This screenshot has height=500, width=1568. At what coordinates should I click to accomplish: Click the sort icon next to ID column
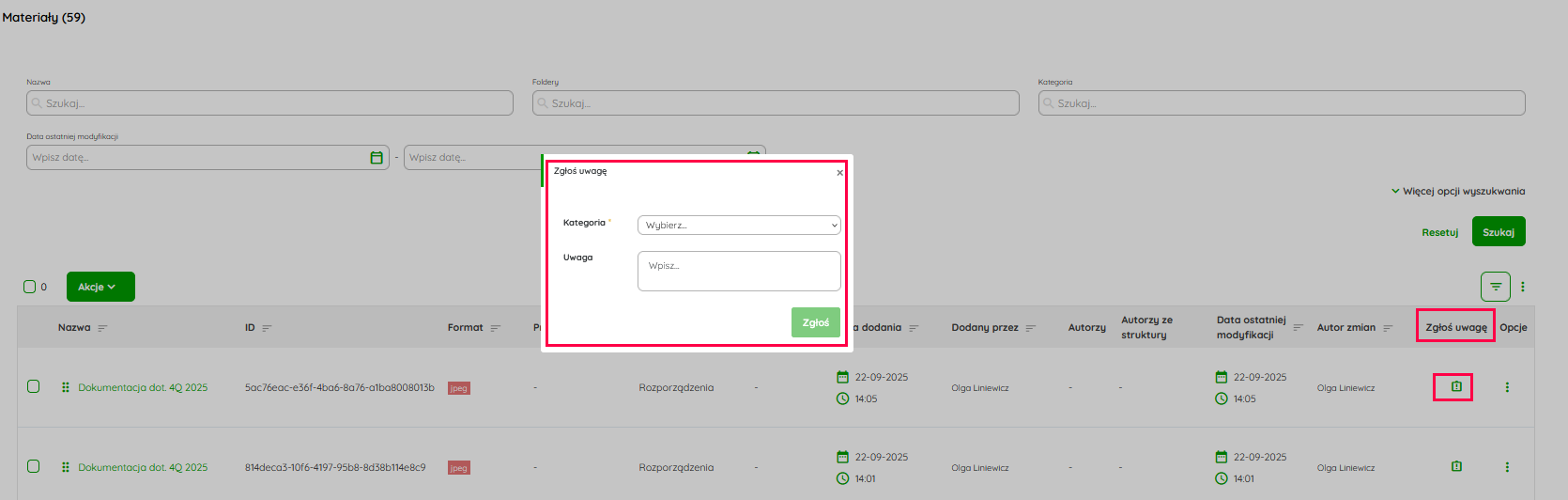click(x=267, y=328)
